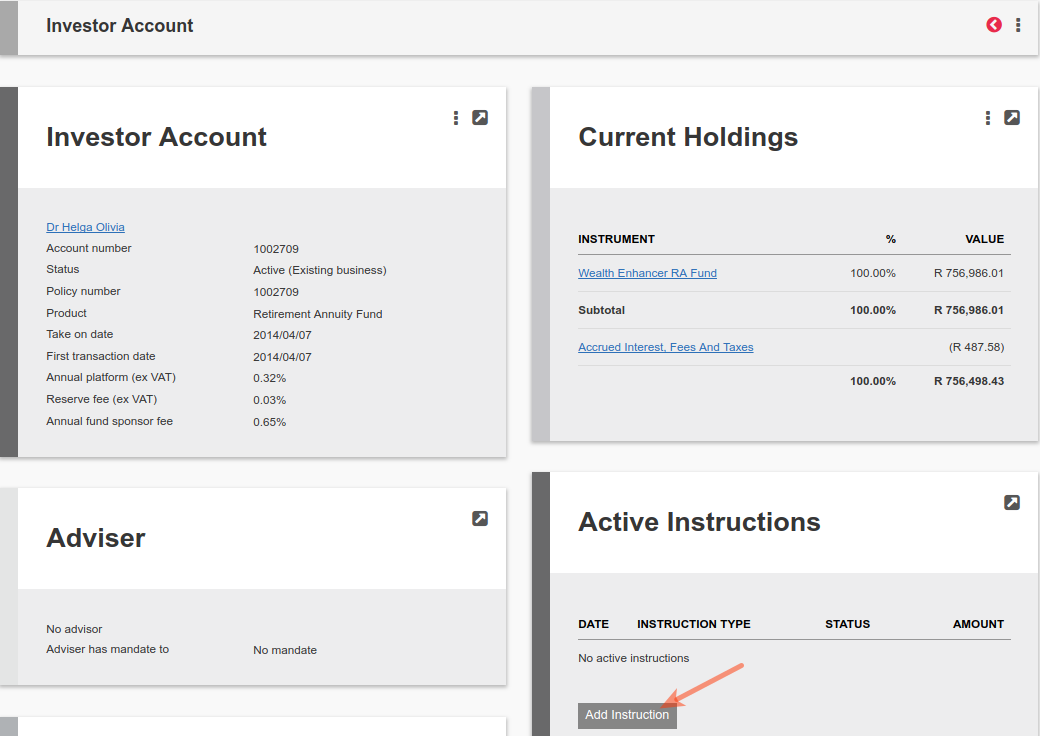Open Dr Helga Olivia investor link

coord(86,227)
